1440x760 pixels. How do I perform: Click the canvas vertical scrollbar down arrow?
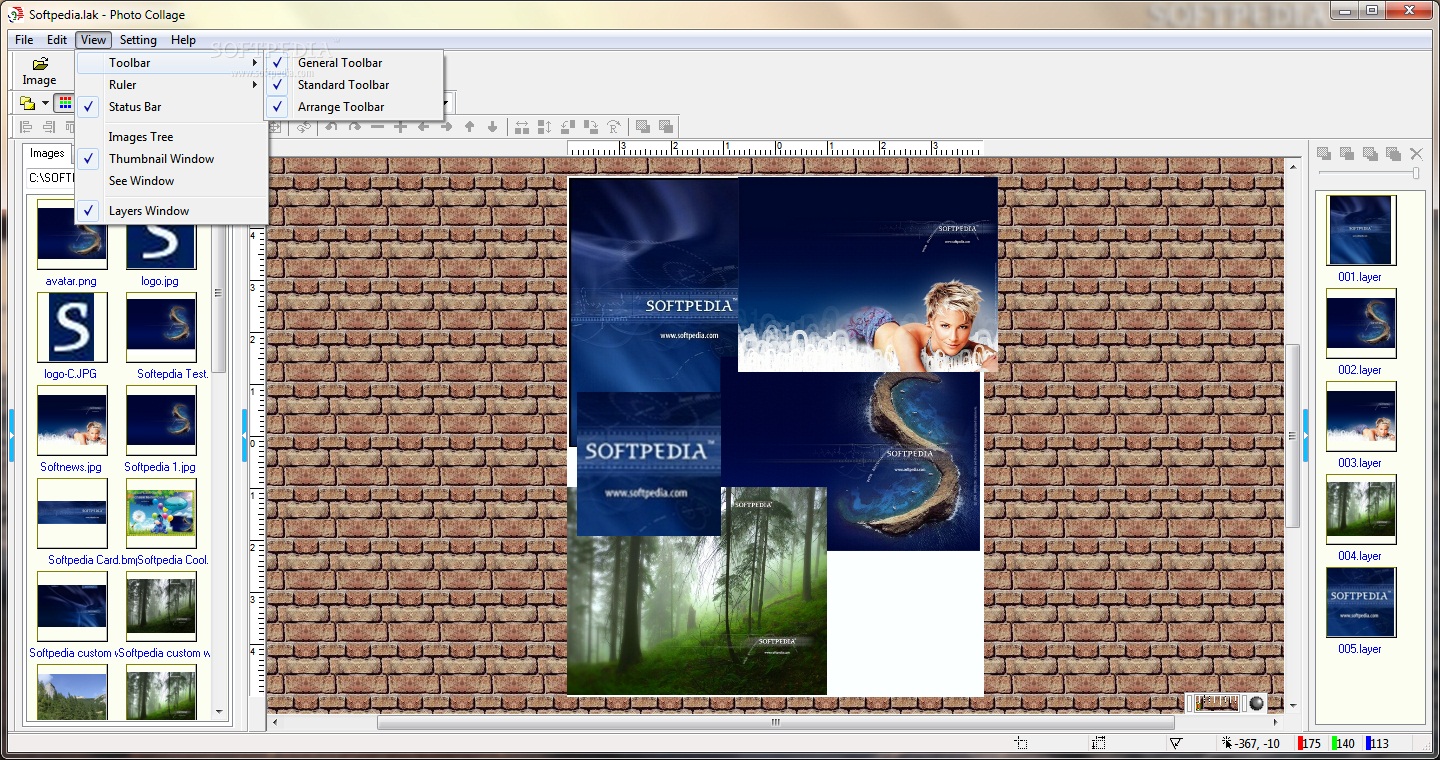coord(1293,705)
